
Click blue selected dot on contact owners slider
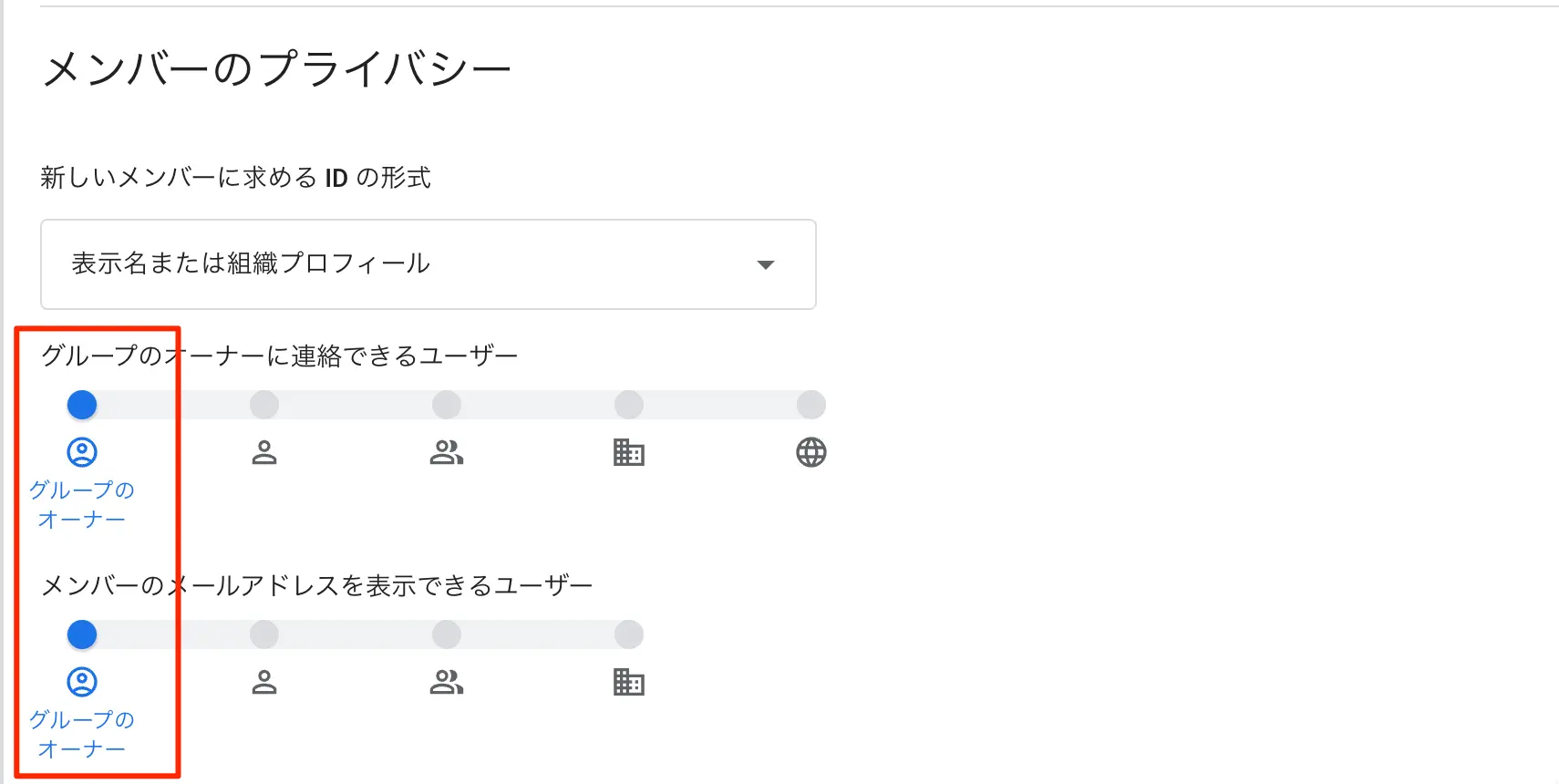coord(82,405)
